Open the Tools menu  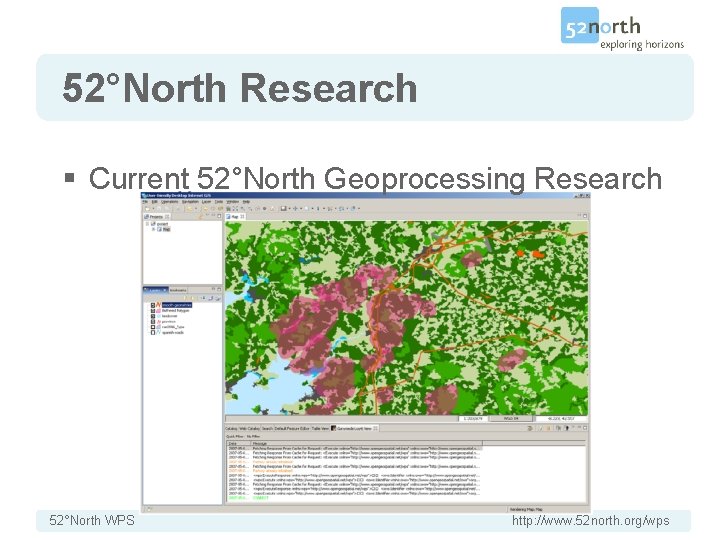219,202
